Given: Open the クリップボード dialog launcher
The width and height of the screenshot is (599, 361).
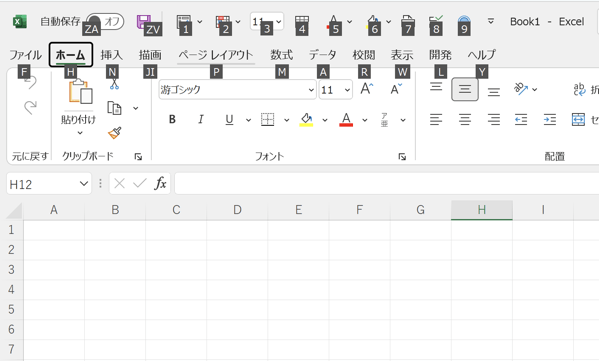Looking at the screenshot, I should pyautogui.click(x=138, y=157).
